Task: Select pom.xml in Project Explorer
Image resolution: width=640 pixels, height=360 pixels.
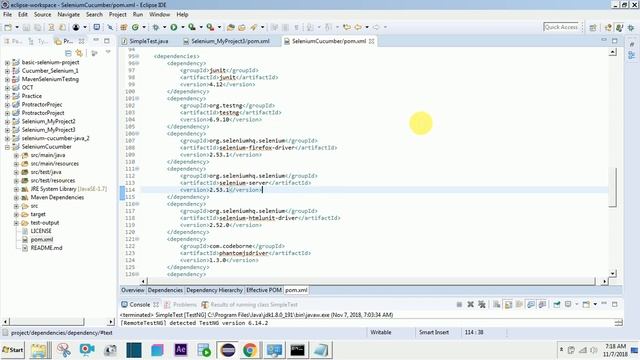Action: pos(42,240)
